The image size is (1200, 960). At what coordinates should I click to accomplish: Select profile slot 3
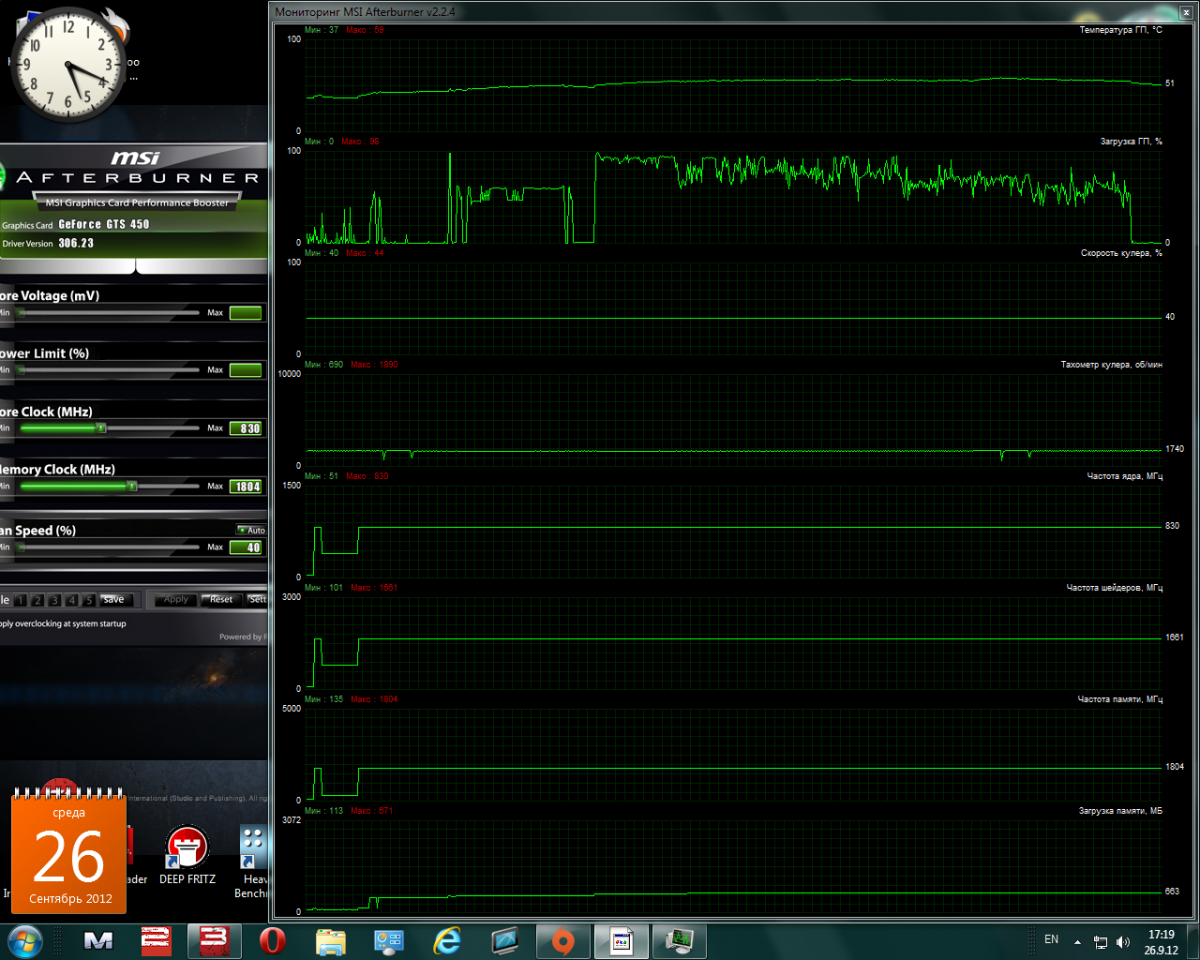tap(54, 600)
